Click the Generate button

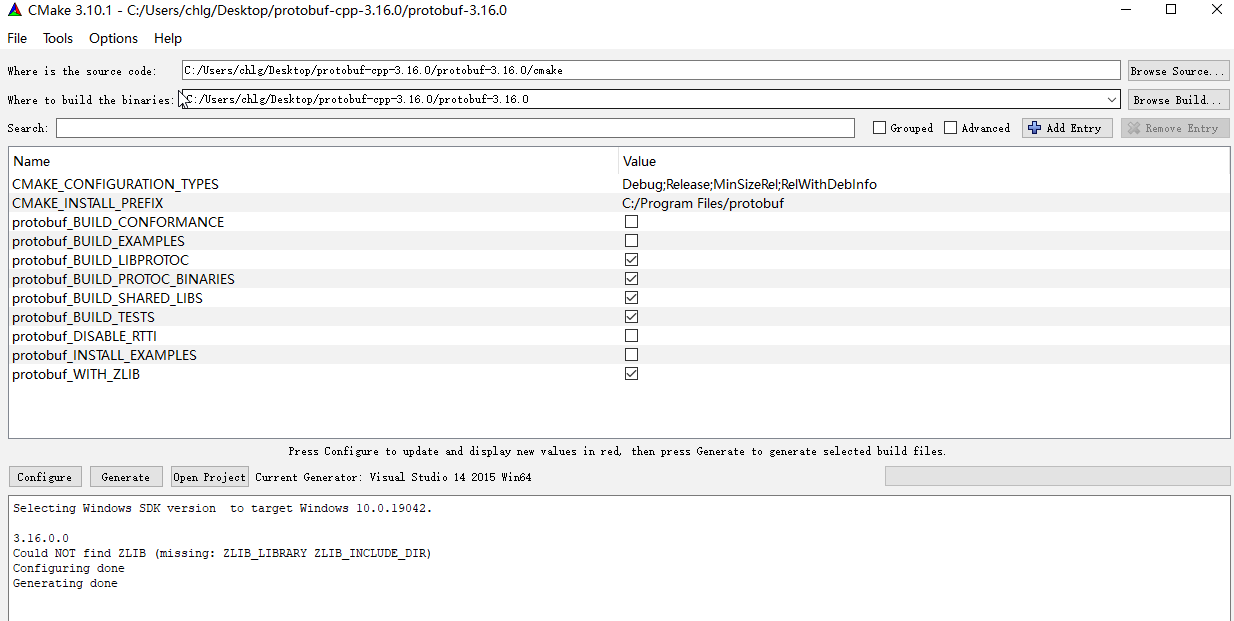pos(126,477)
